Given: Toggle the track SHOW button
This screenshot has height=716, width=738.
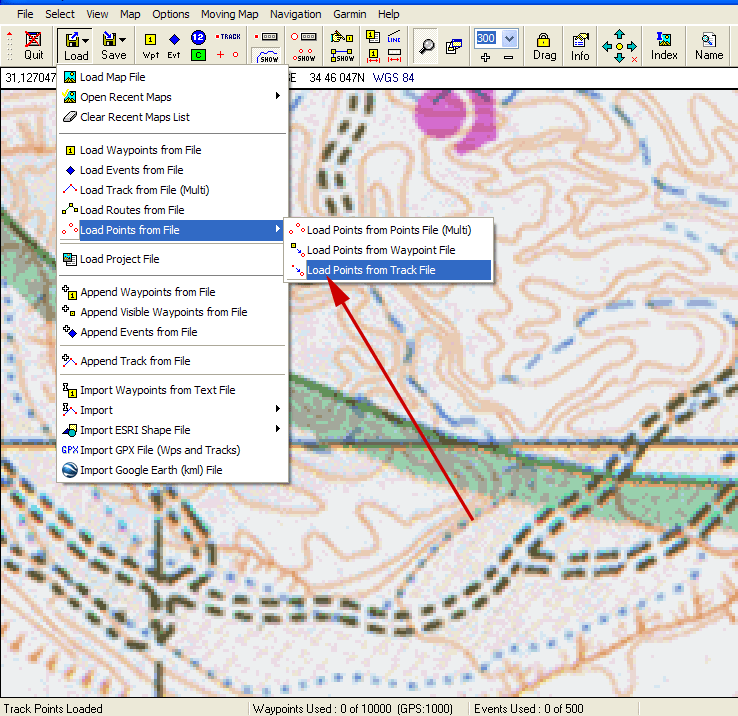Looking at the screenshot, I should click(266, 56).
